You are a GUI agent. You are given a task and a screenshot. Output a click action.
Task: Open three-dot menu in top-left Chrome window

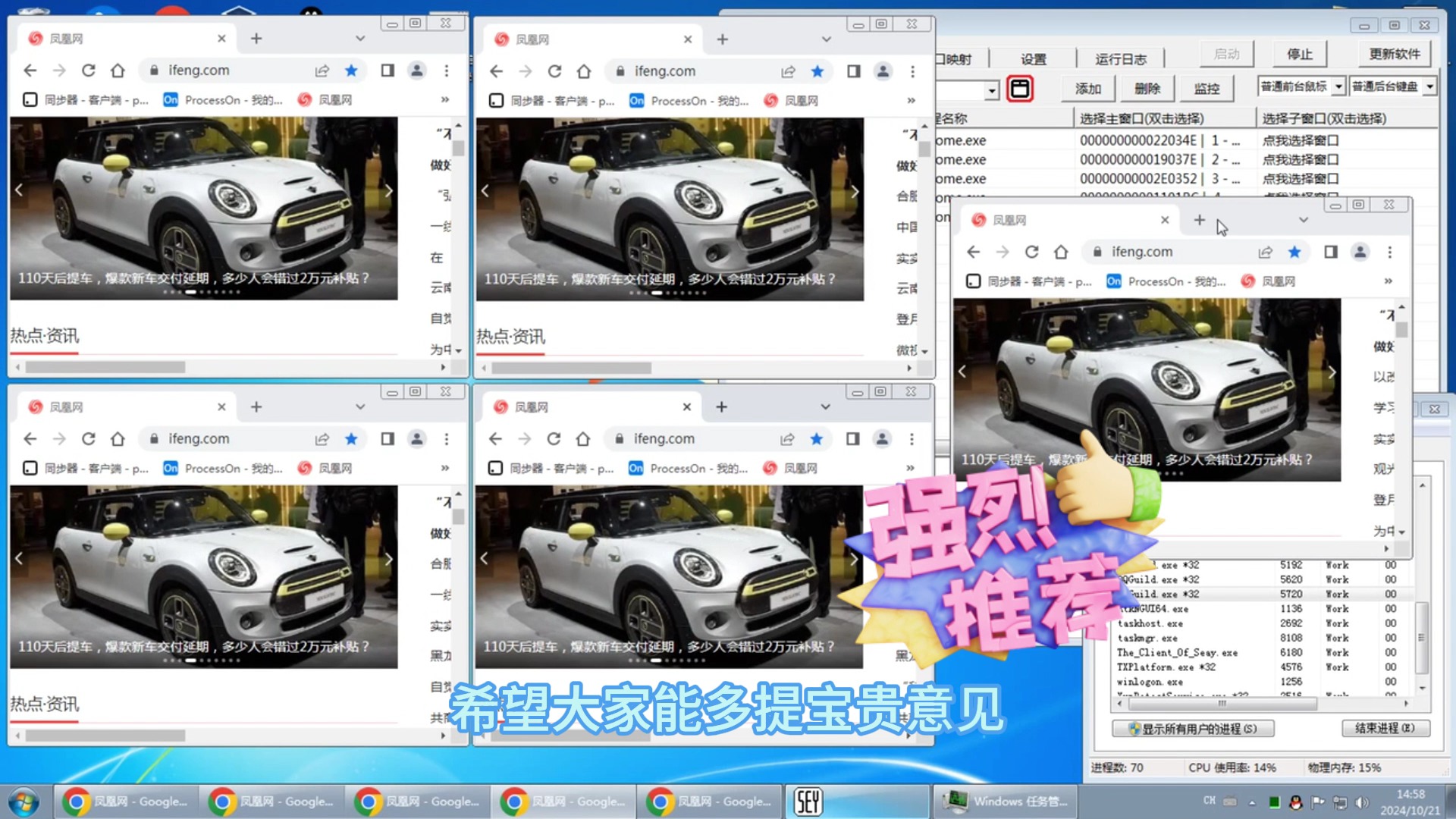[x=447, y=71]
